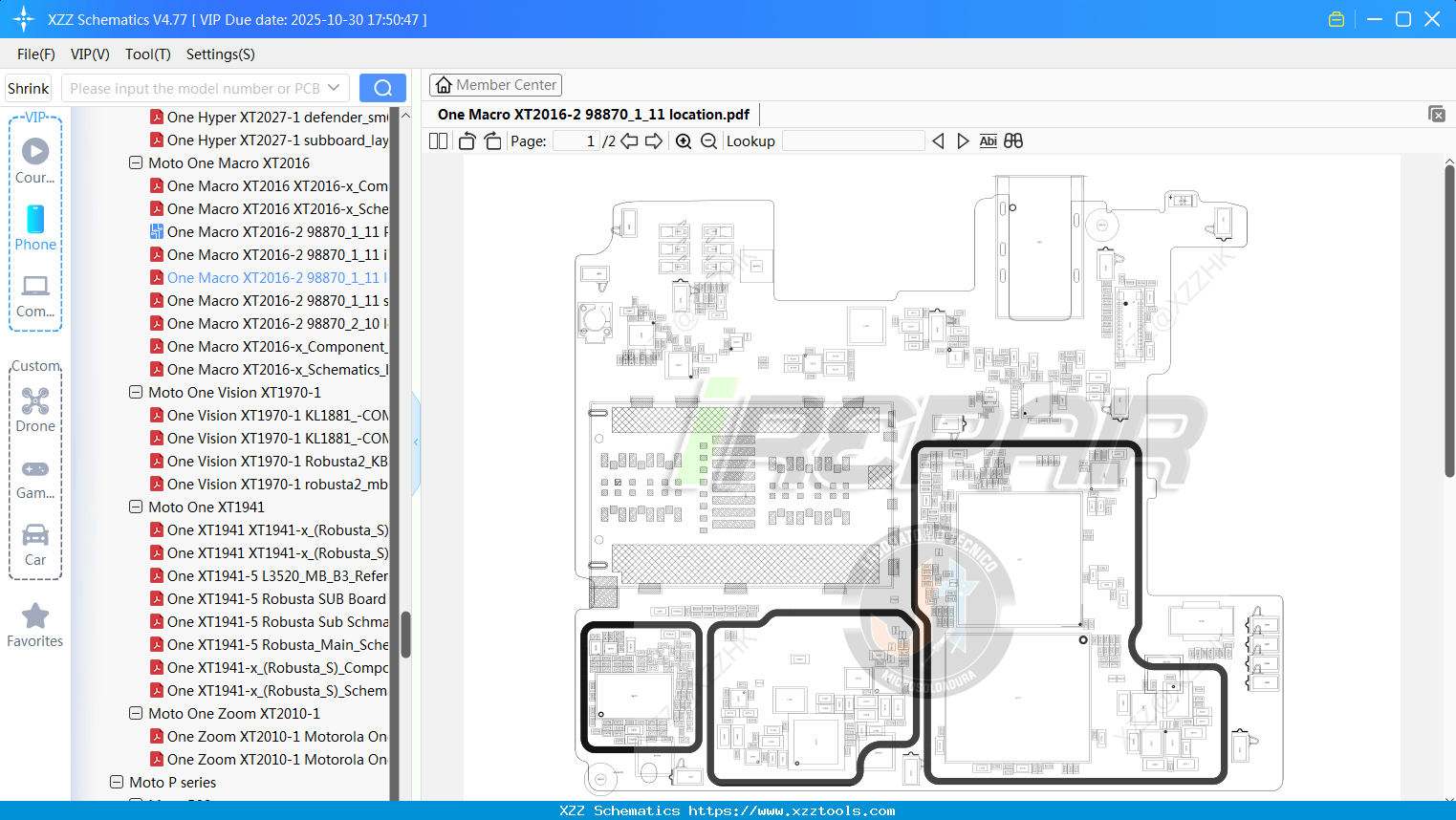Zoom in on the PDF
Image resolution: width=1456 pixels, height=820 pixels.
click(684, 141)
